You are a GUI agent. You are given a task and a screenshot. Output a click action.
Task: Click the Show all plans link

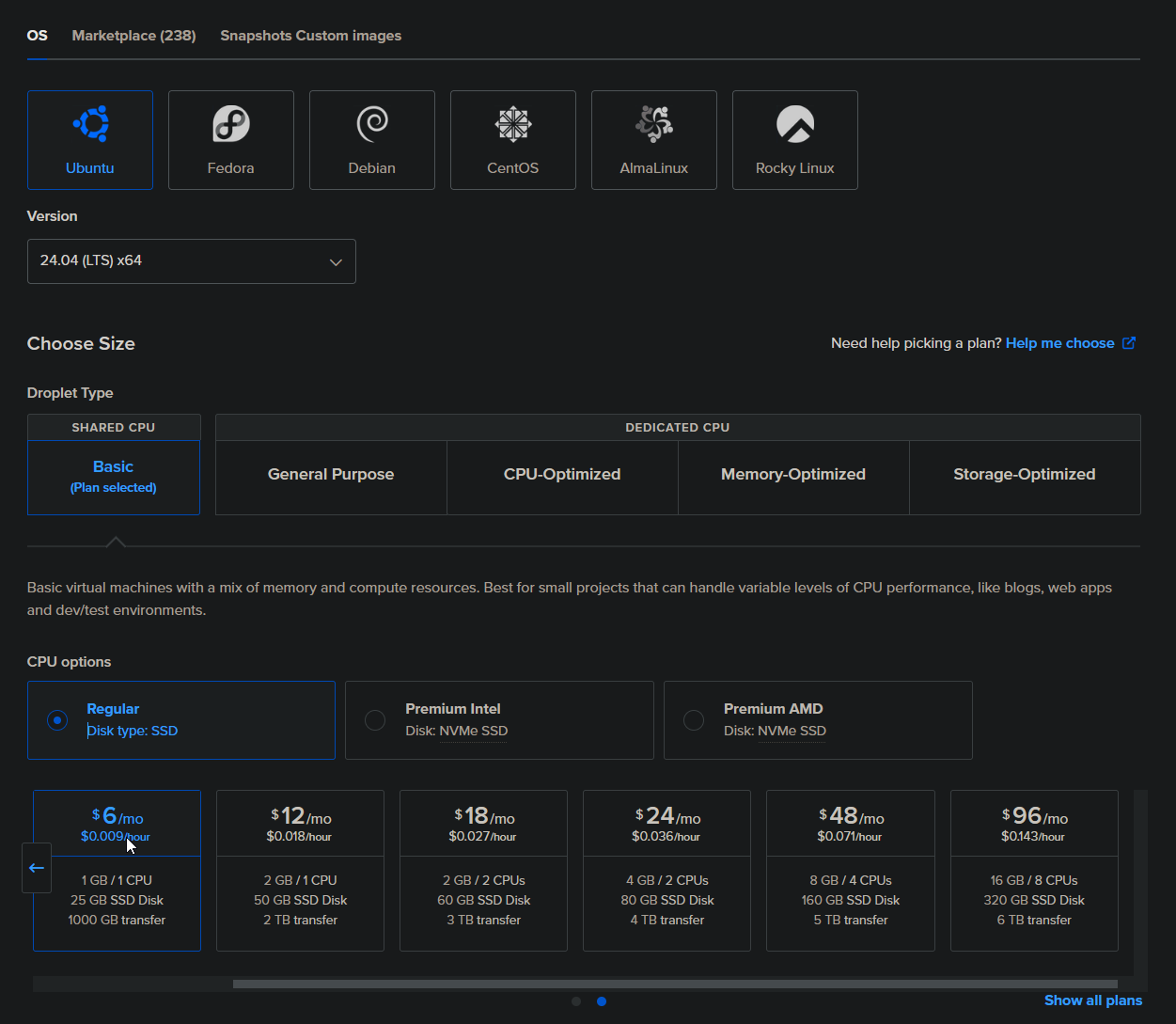(1092, 1000)
